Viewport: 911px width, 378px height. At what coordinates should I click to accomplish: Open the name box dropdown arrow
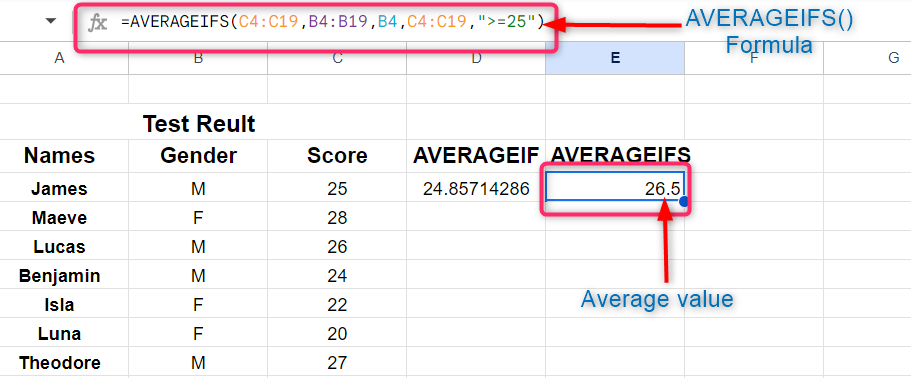click(51, 21)
